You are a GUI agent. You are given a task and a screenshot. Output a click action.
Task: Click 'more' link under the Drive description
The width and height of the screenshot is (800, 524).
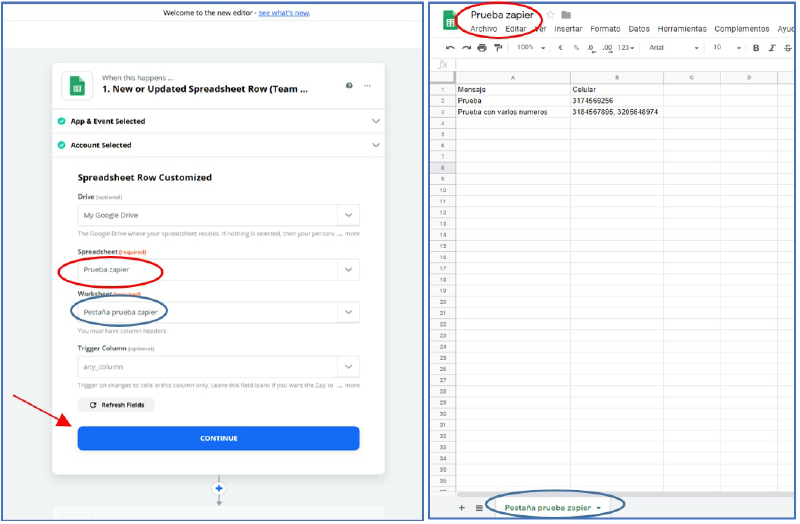352,234
